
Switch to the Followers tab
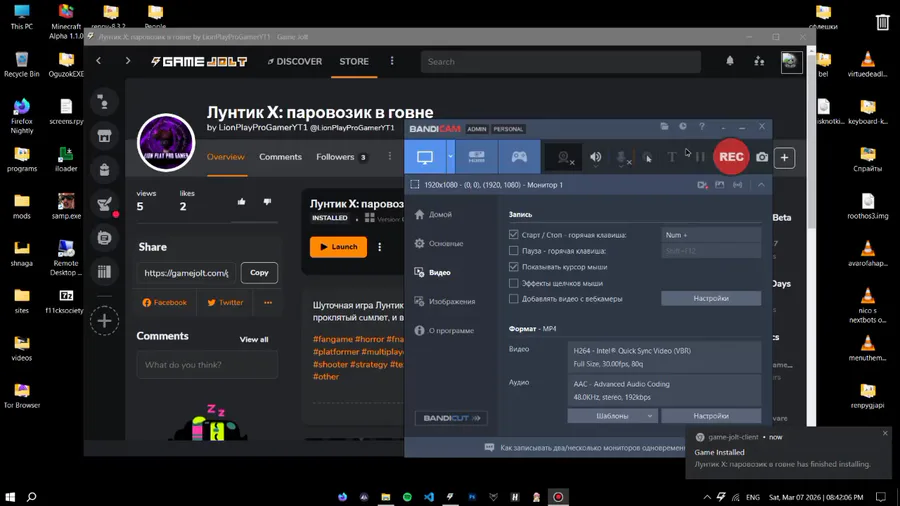point(341,157)
